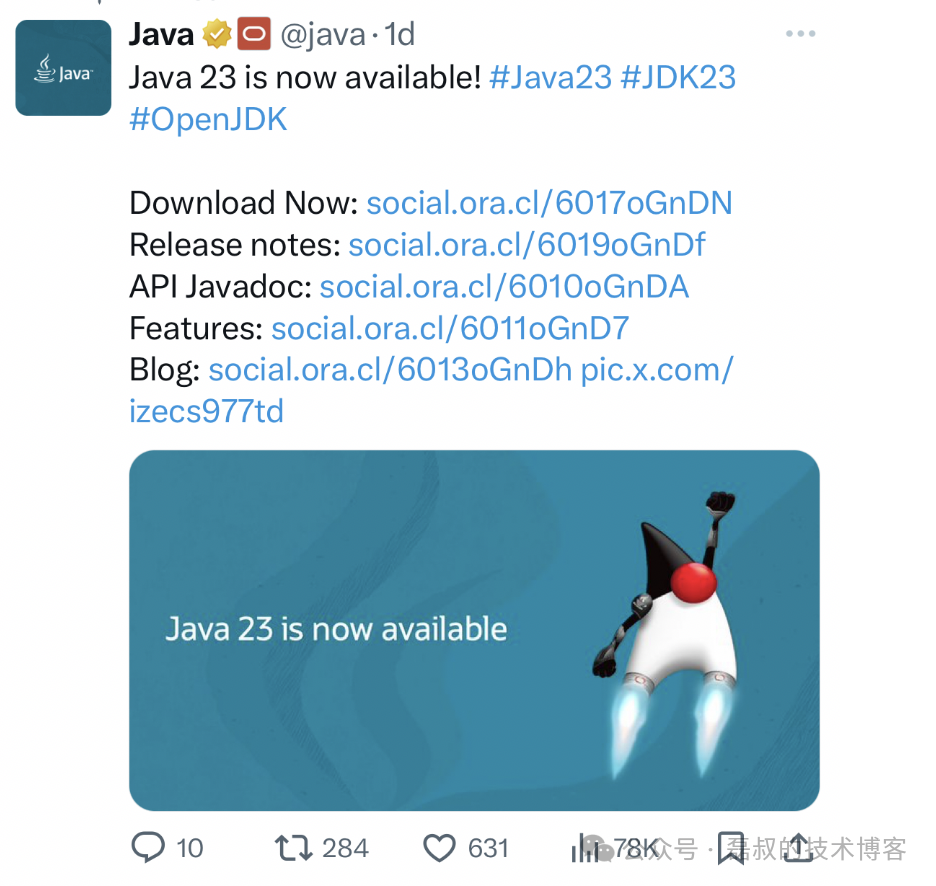Click the gold verified badge
Image resolution: width=936 pixels, height=886 pixels.
point(217,33)
